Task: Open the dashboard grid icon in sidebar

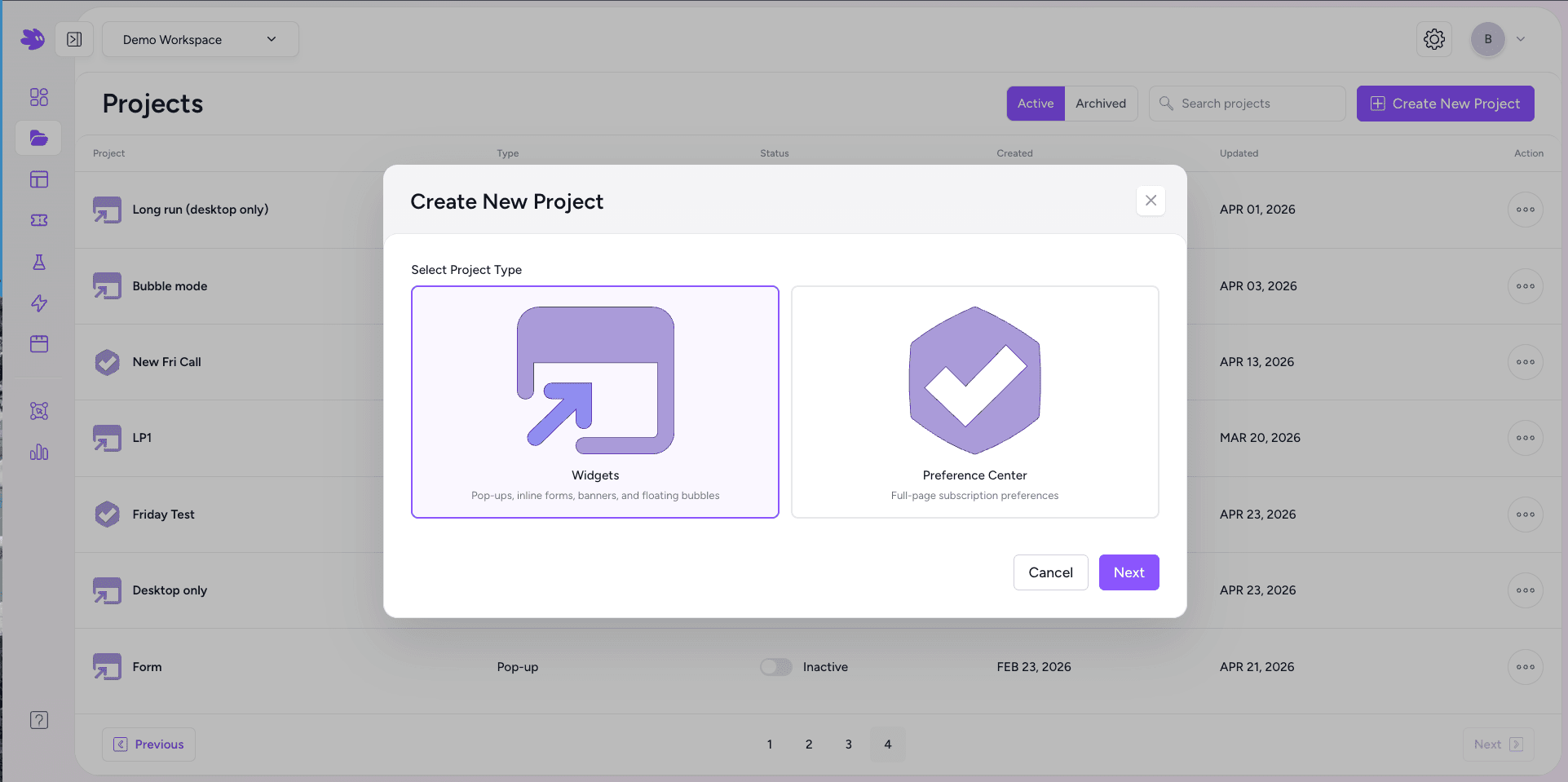Action: 39,97
